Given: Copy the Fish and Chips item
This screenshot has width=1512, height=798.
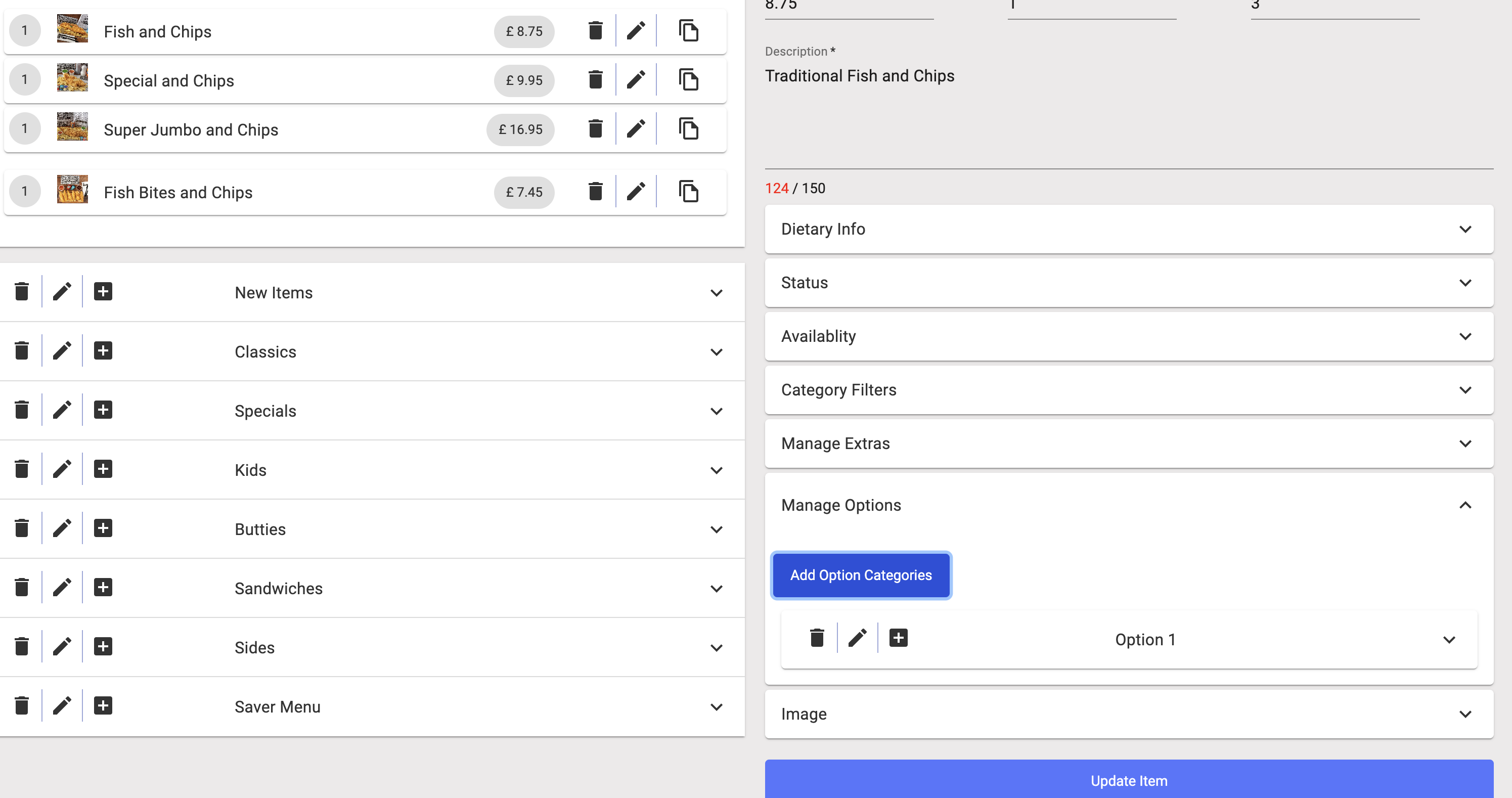Looking at the screenshot, I should [688, 30].
